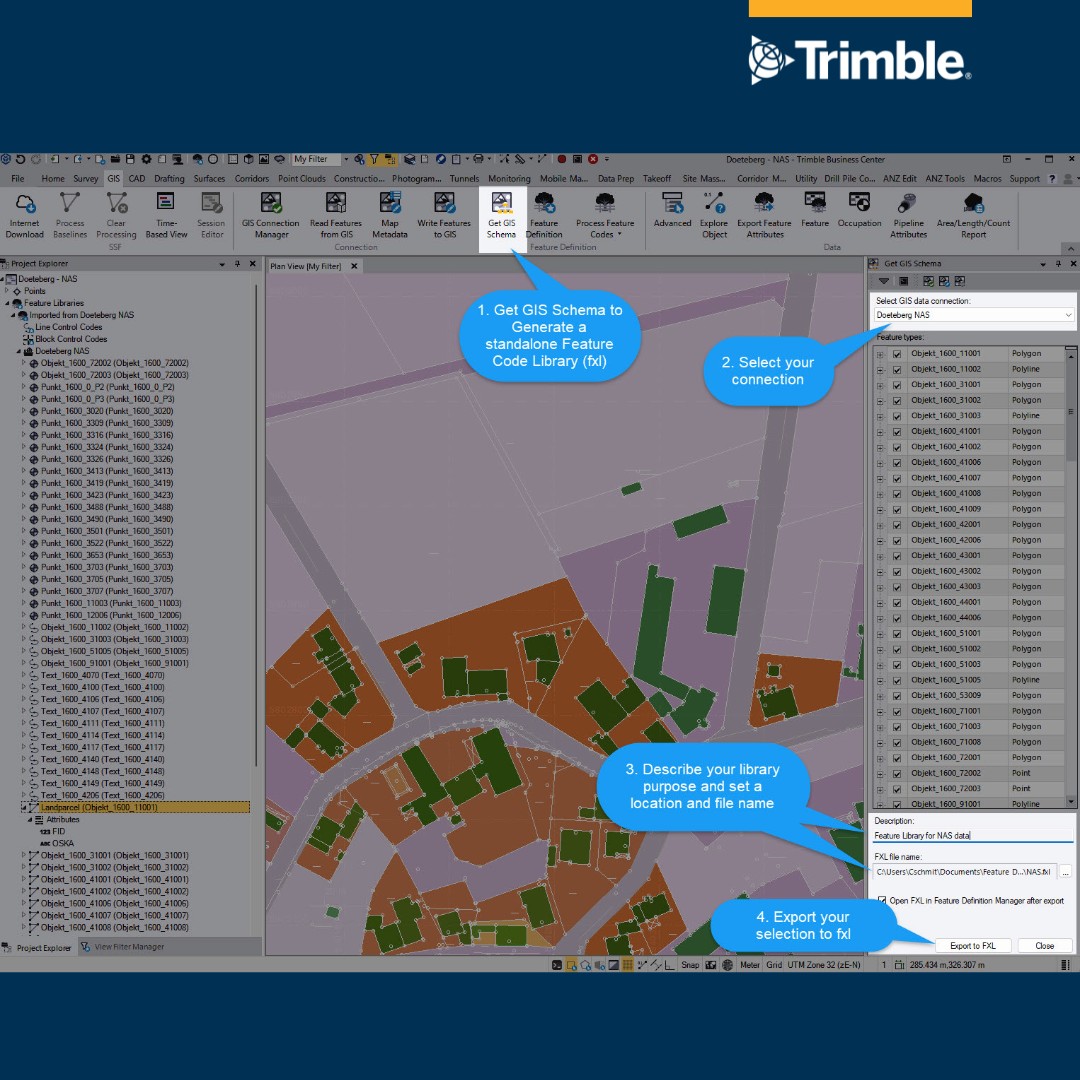Screen dimensions: 1080x1080
Task: Uncheck Objekt_1600_72002 Point feature type
Action: click(x=897, y=773)
